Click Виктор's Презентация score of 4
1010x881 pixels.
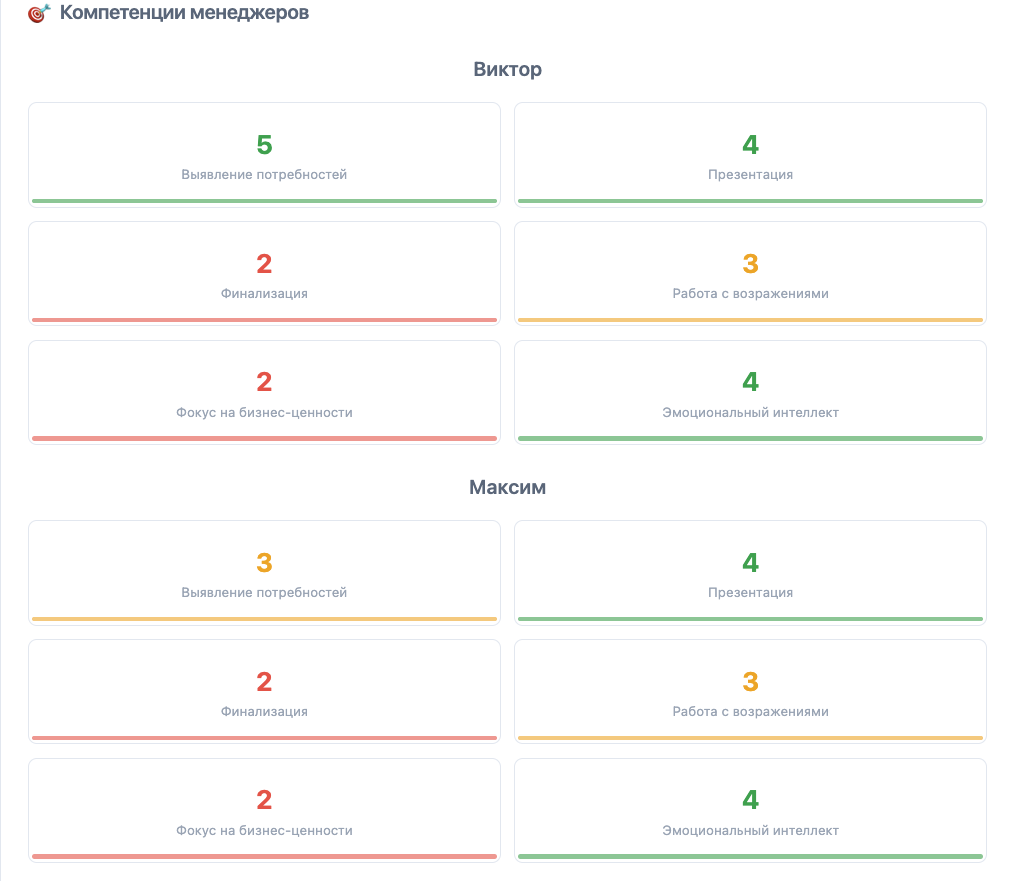[x=750, y=145]
